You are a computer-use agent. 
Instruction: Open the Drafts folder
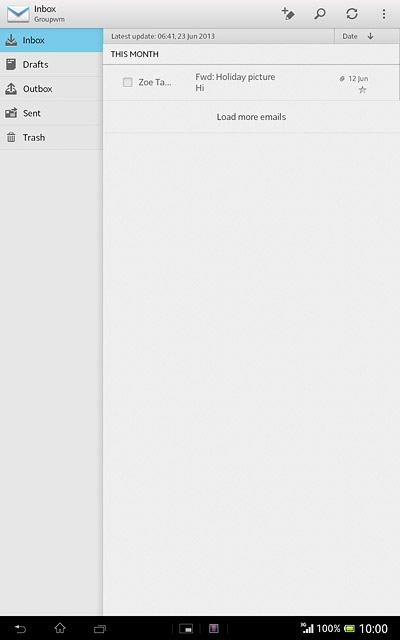click(51, 64)
